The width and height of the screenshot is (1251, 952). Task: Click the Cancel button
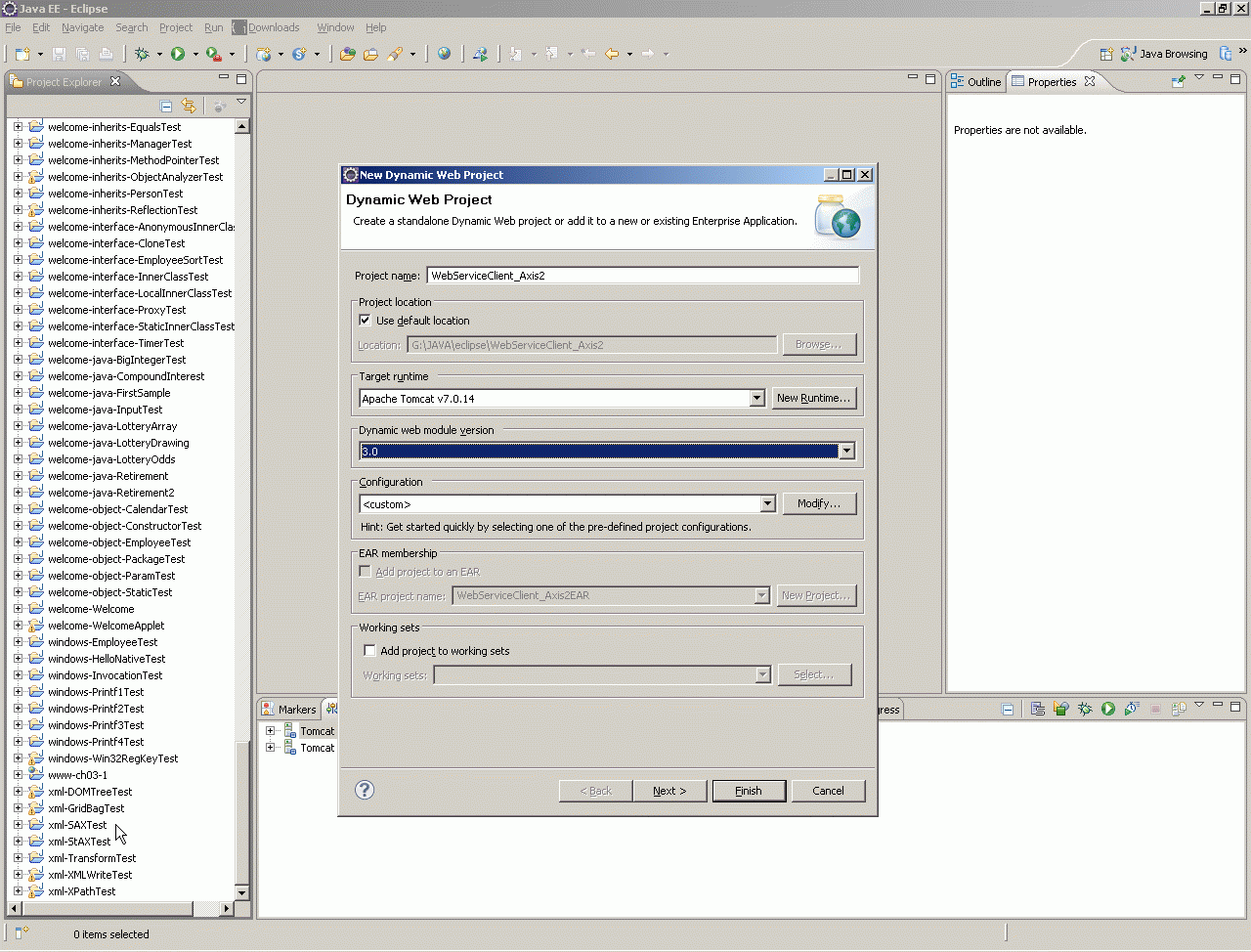click(x=828, y=791)
